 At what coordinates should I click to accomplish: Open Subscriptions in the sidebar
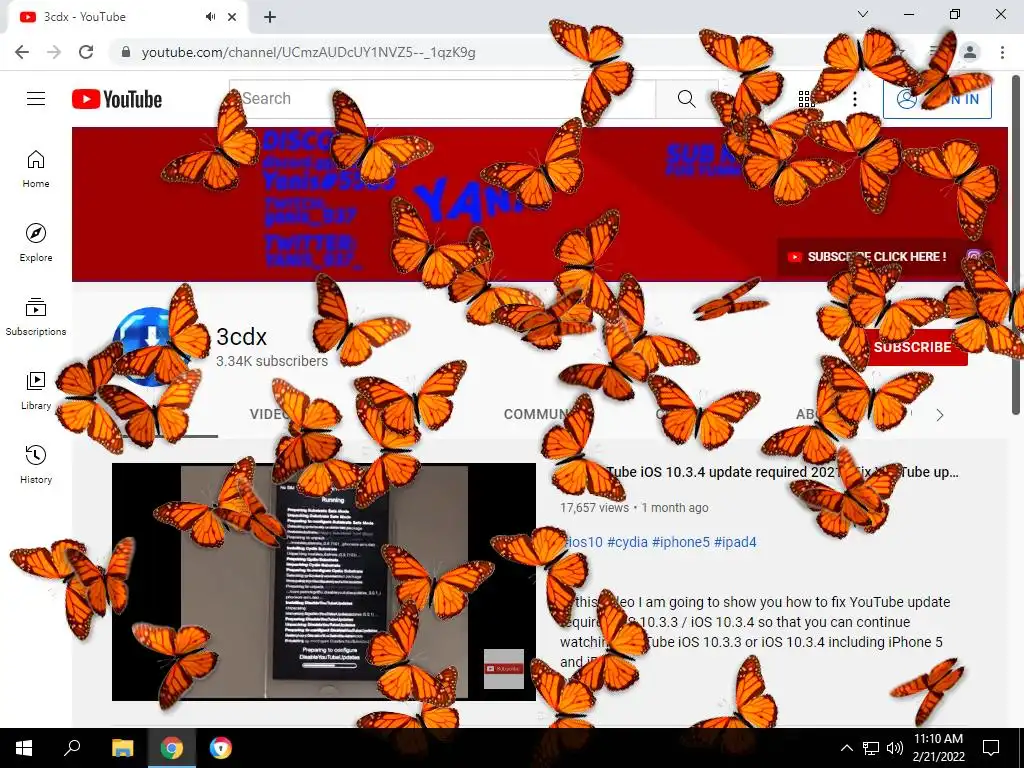(36, 317)
